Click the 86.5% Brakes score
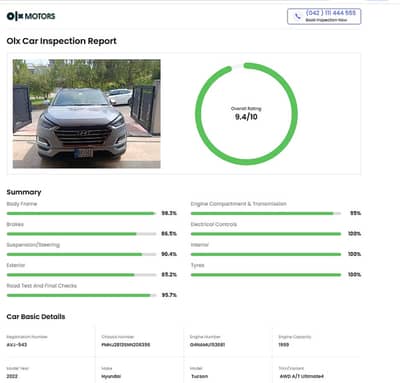 click(169, 234)
